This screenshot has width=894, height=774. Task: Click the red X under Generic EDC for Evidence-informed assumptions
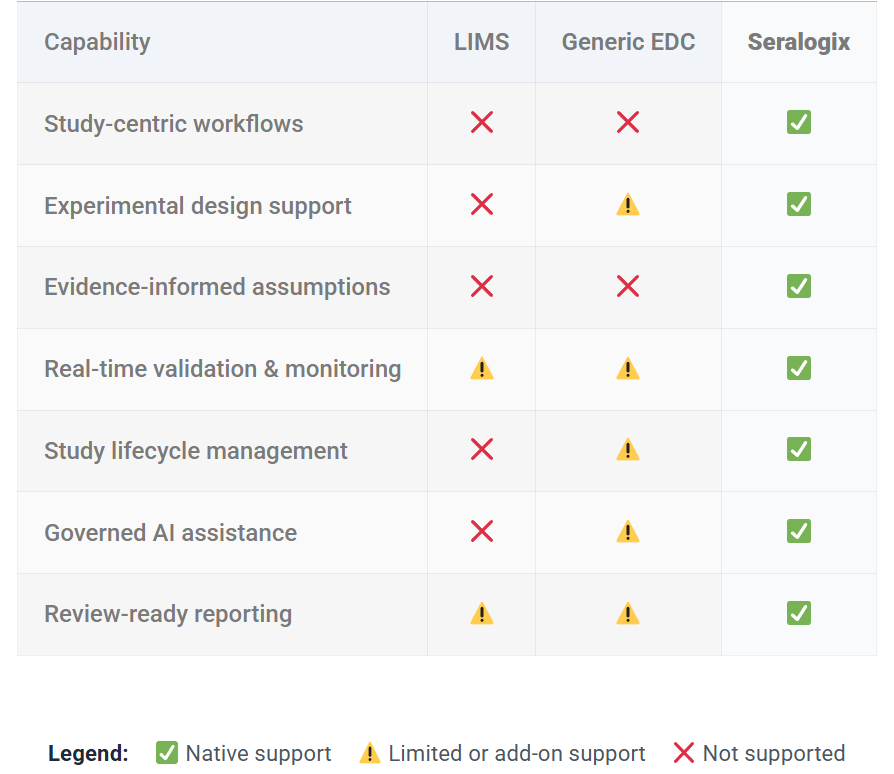tap(628, 286)
